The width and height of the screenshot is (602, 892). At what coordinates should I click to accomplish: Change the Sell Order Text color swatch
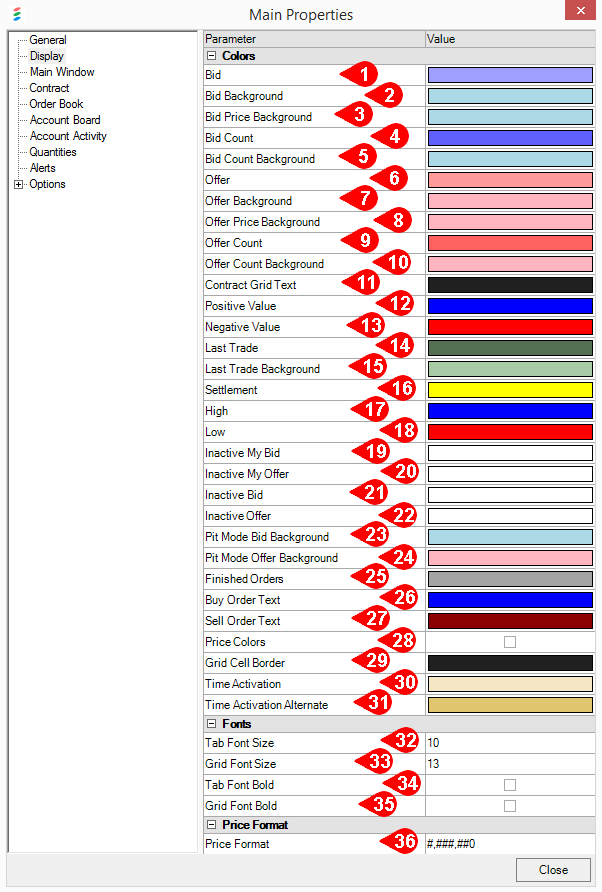(x=510, y=621)
